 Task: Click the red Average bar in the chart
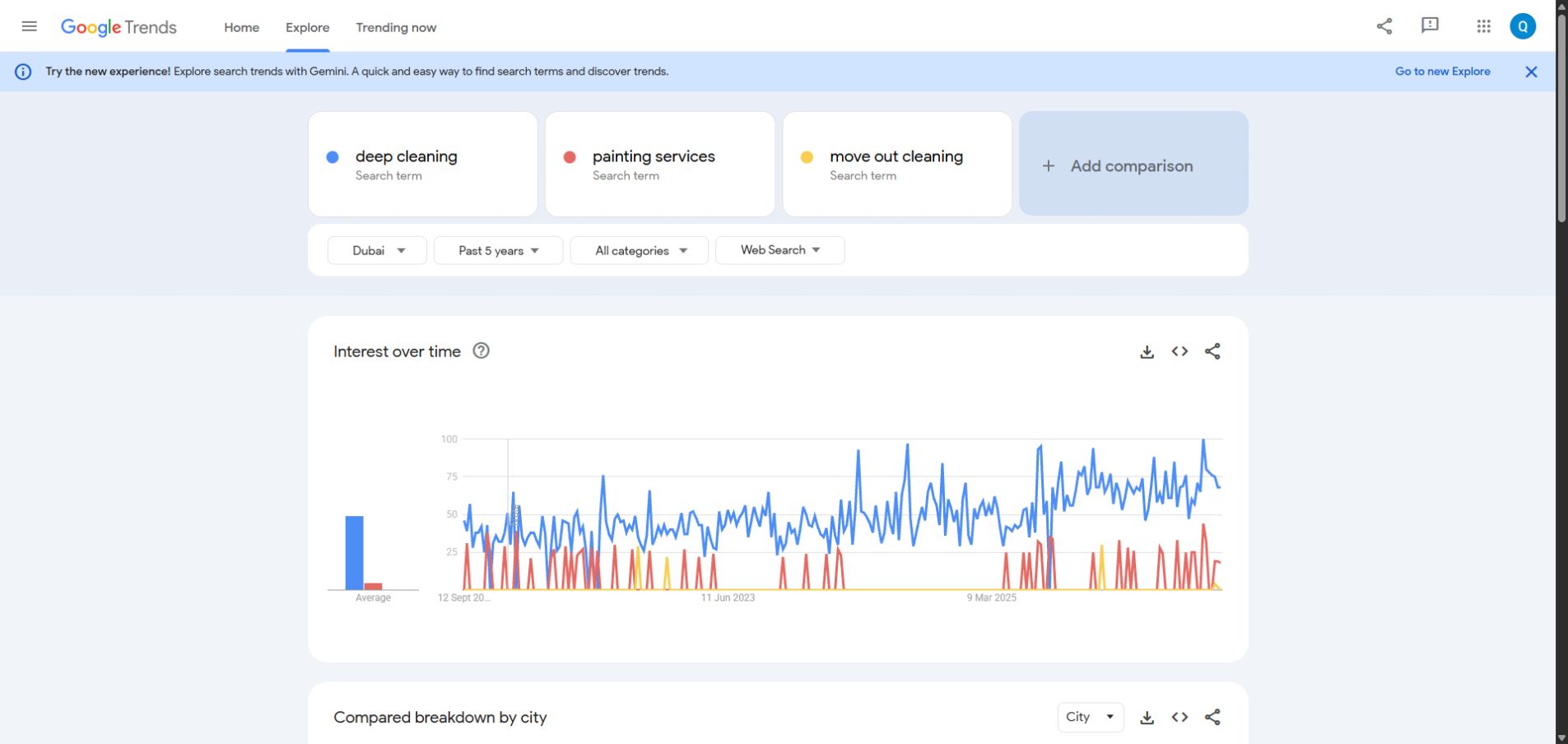click(x=373, y=586)
